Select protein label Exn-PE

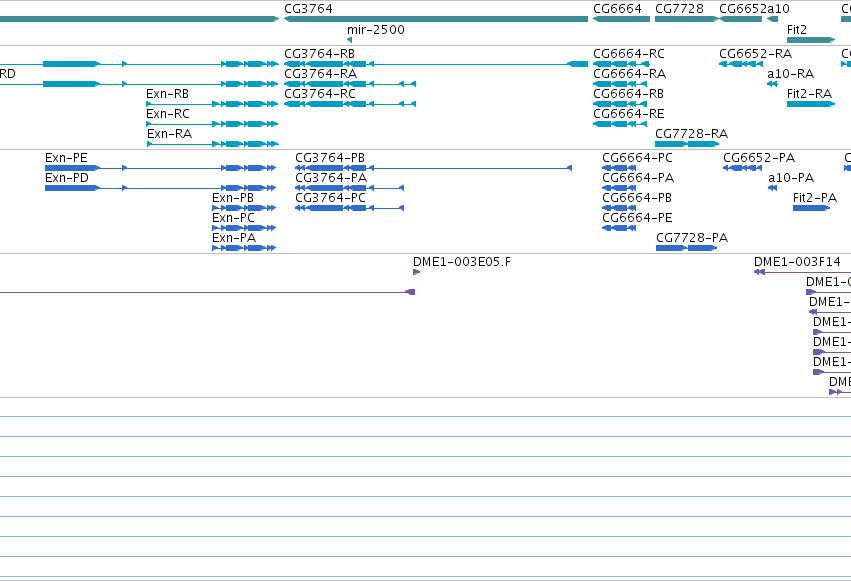(66, 158)
